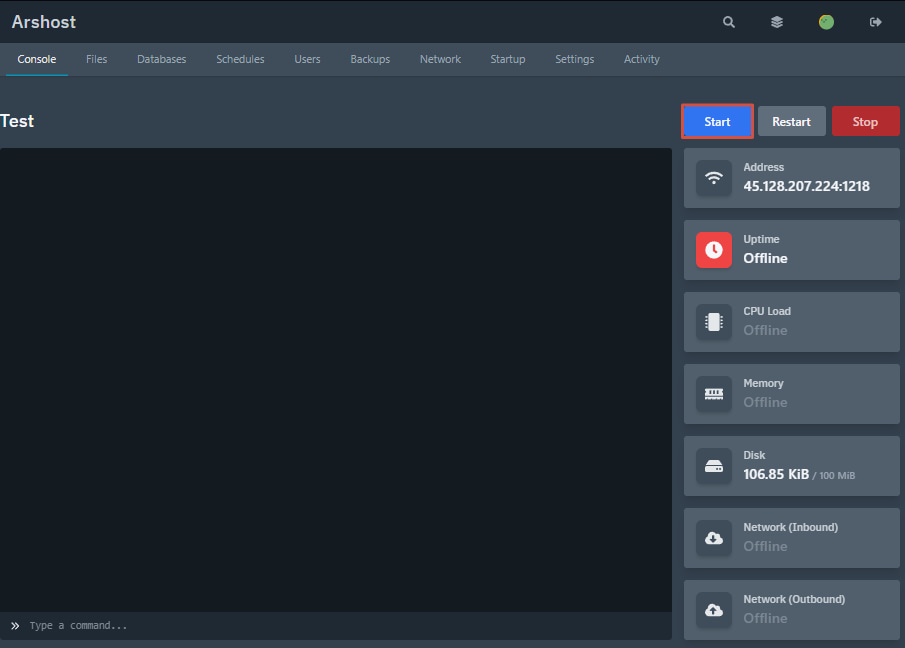905x648 pixels.
Task: Click the / 100 MiB disk limit text
Action: (834, 475)
